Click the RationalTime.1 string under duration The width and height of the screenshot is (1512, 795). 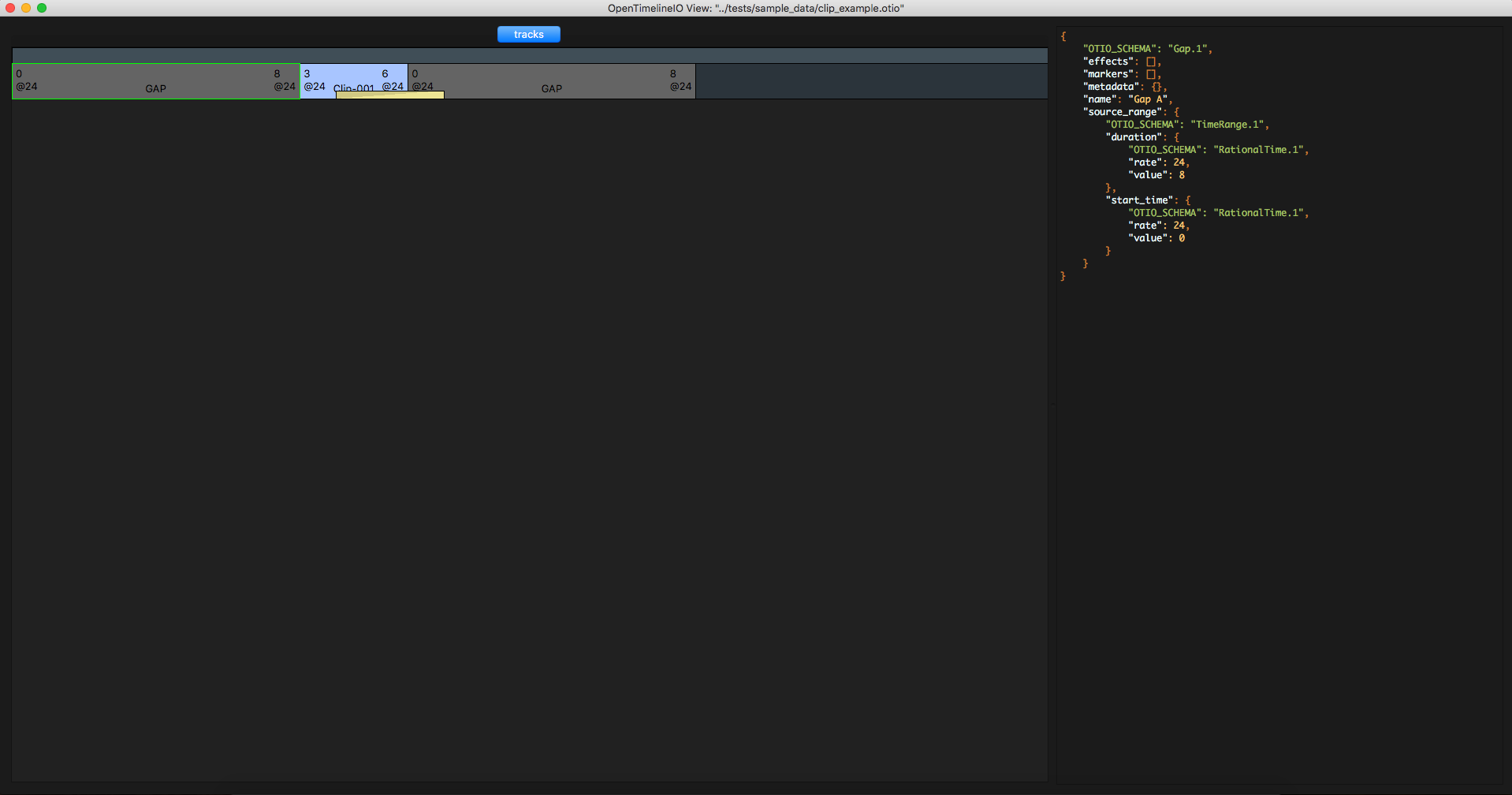(1259, 149)
